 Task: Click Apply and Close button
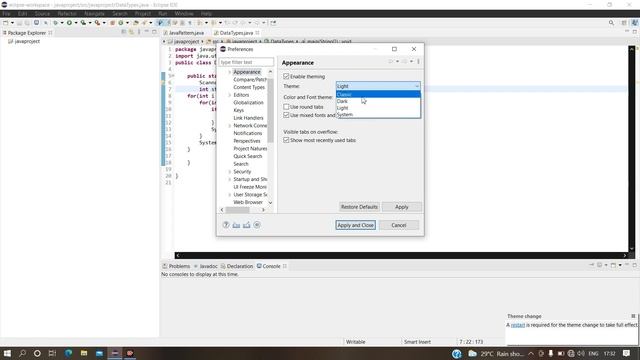click(x=356, y=225)
